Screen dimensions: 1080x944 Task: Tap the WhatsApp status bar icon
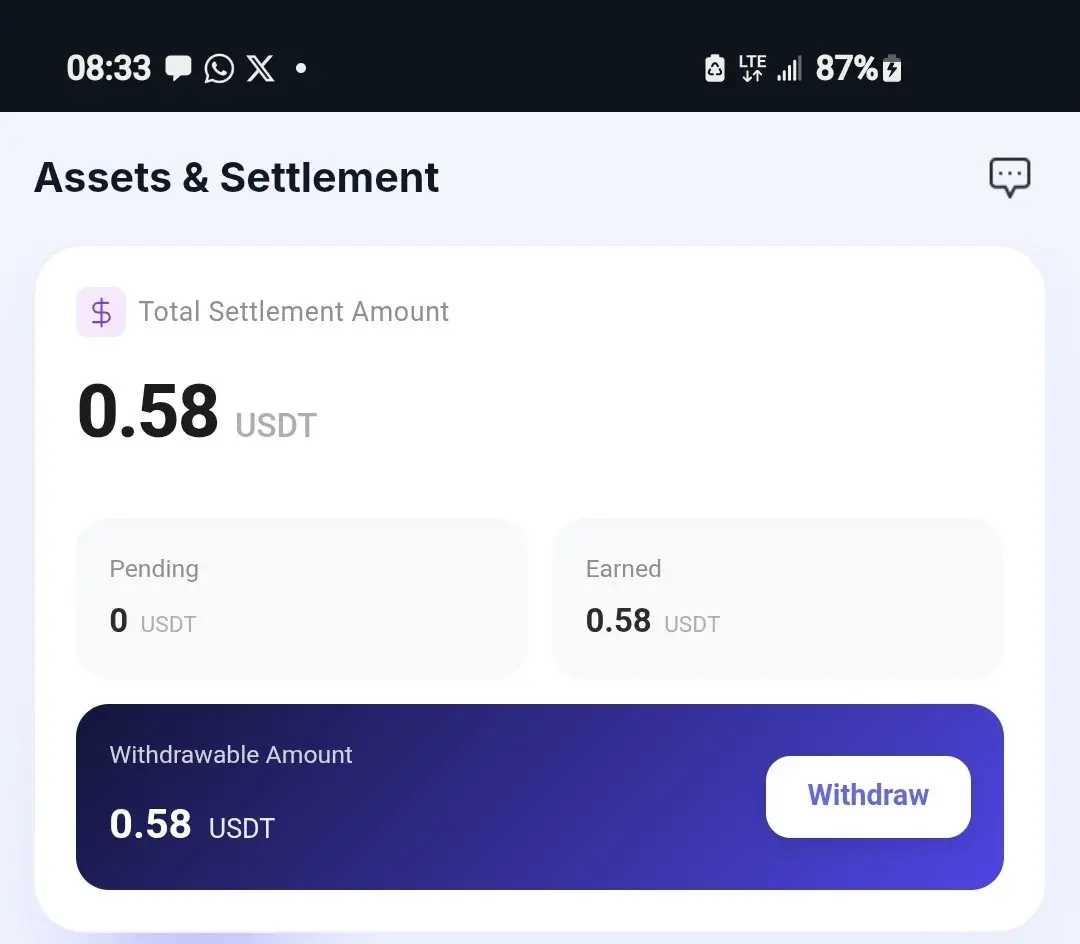[x=219, y=68]
